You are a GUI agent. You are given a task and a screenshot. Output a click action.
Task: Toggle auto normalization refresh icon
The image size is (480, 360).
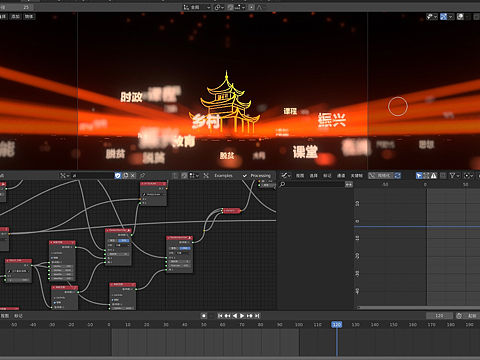[397, 175]
